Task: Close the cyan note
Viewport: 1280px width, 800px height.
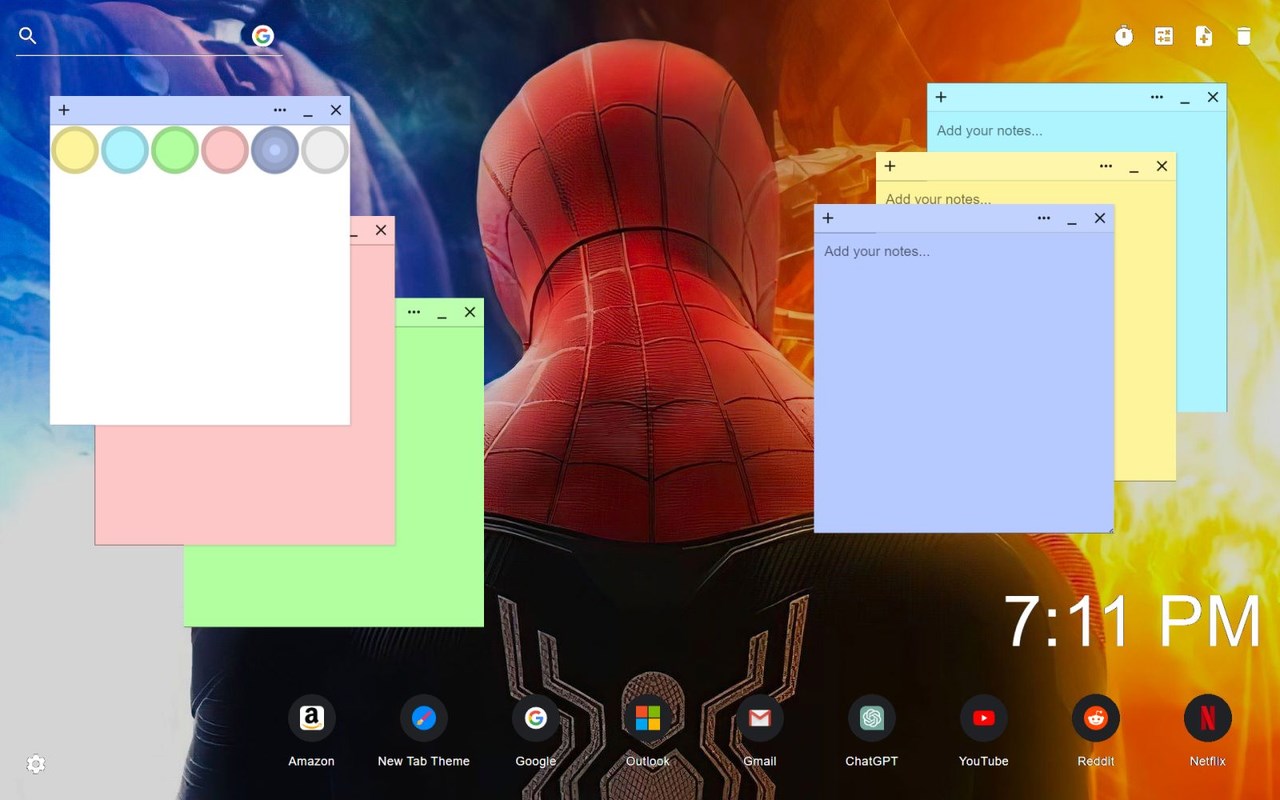Action: click(x=1213, y=97)
